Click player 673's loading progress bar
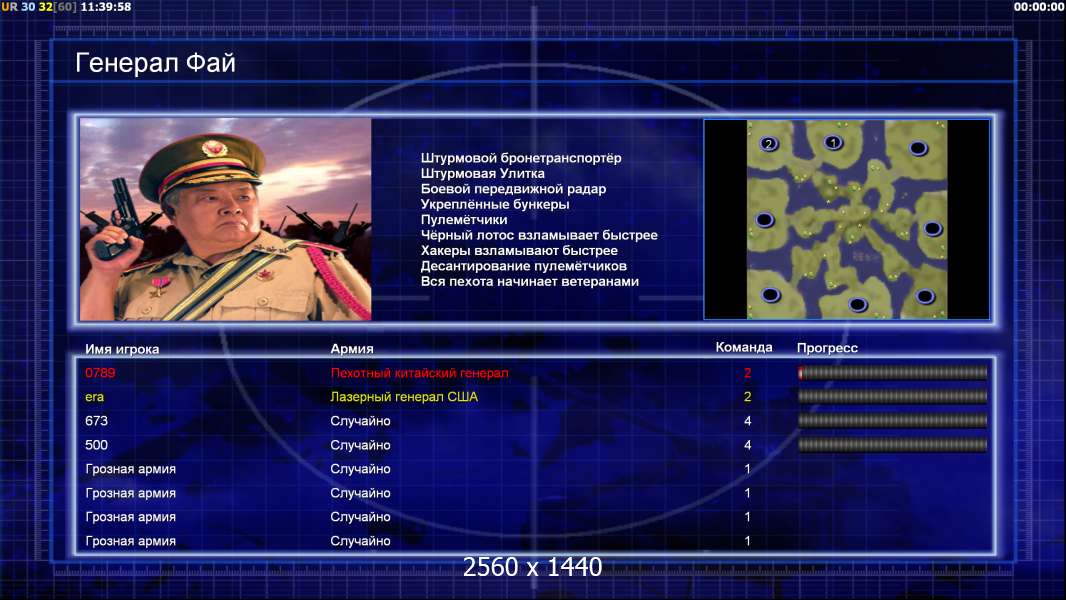 pyautogui.click(x=892, y=421)
